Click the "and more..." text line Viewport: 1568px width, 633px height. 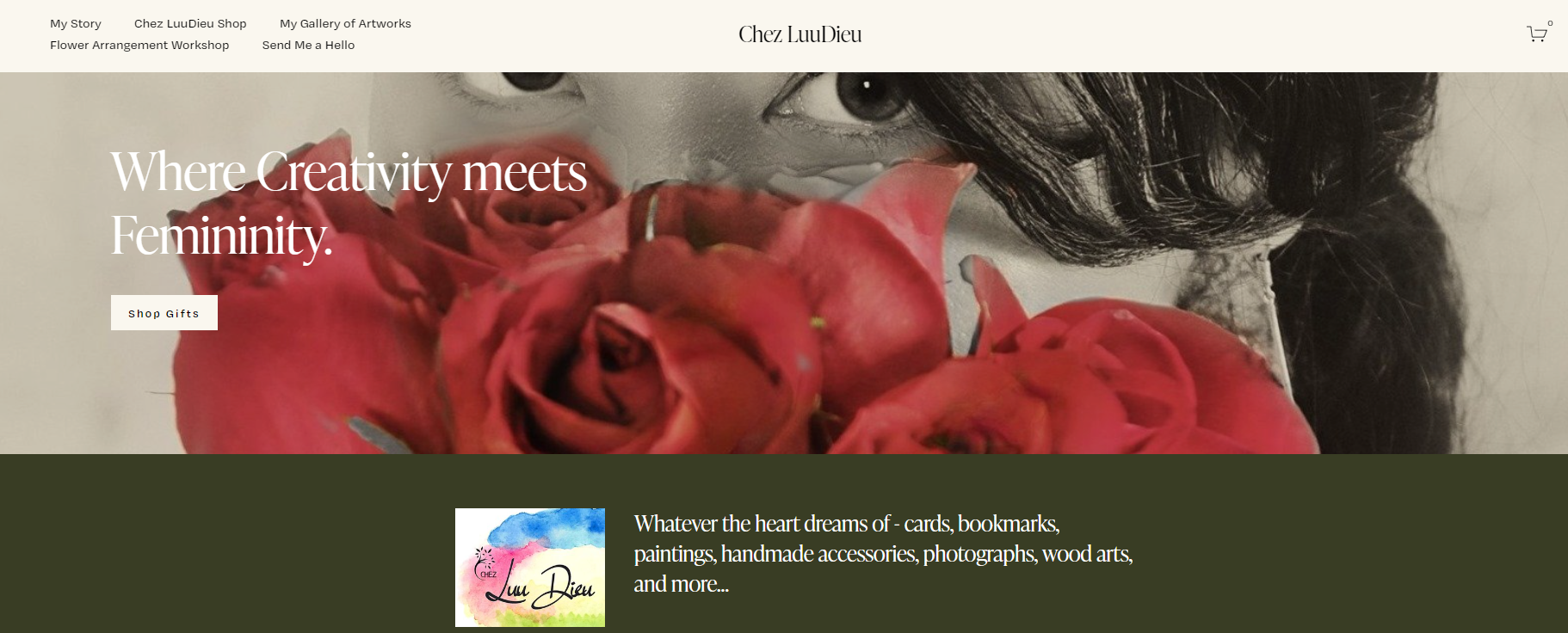[682, 584]
